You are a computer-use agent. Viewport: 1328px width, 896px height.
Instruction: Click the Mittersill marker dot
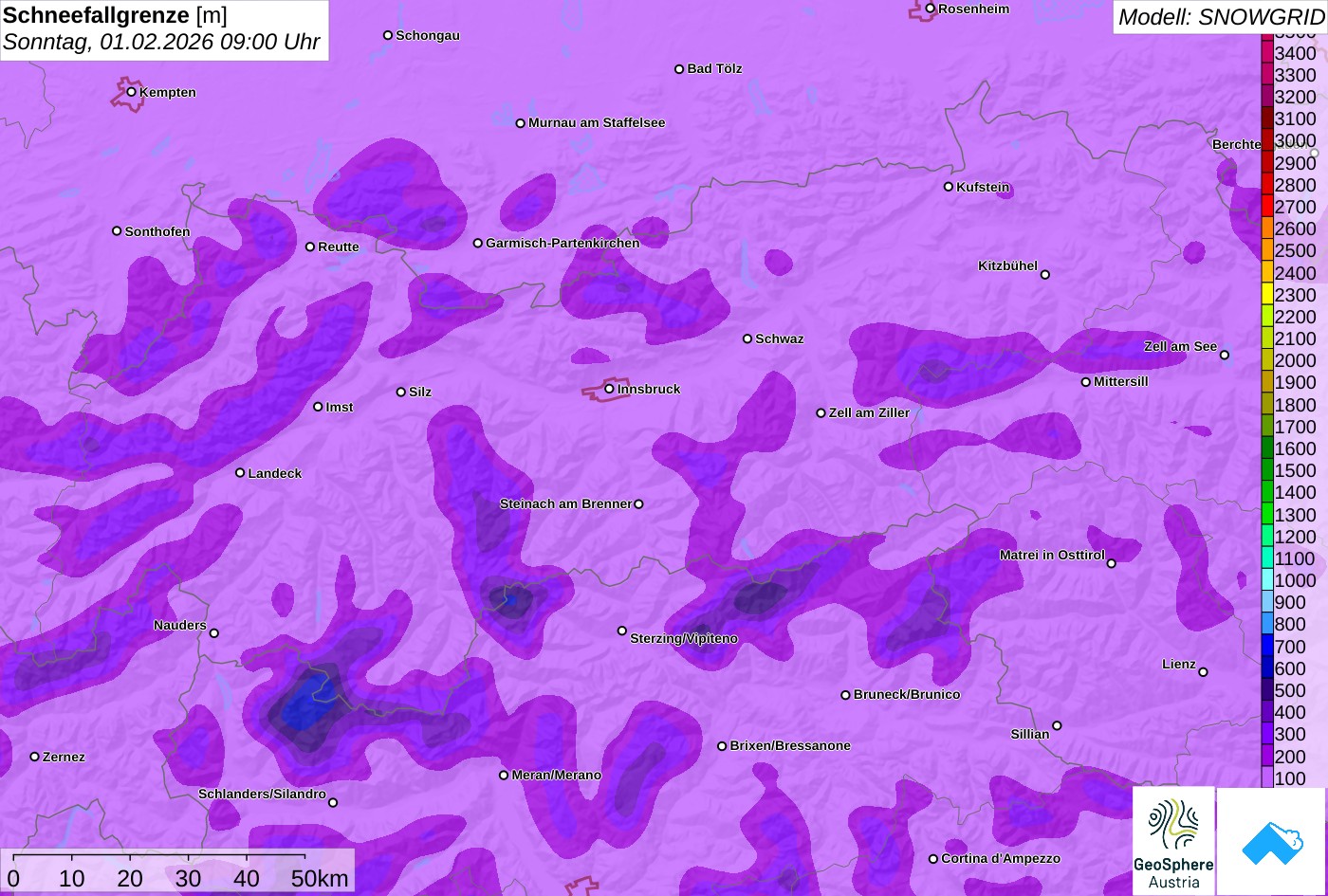click(1086, 382)
